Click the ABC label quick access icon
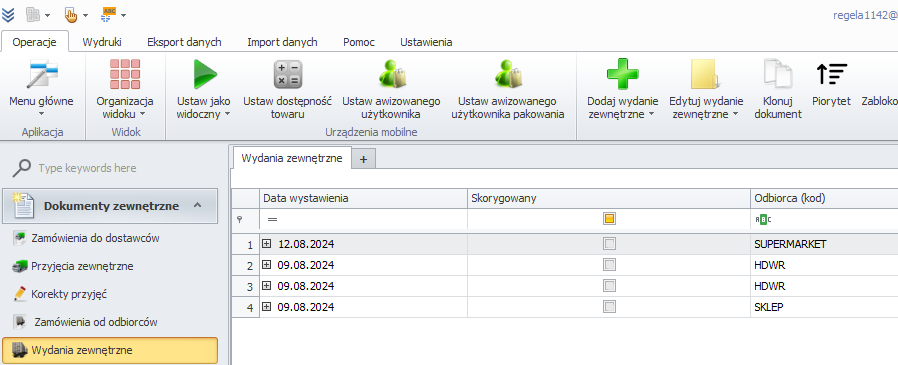The width and height of the screenshot is (898, 365). (x=109, y=14)
